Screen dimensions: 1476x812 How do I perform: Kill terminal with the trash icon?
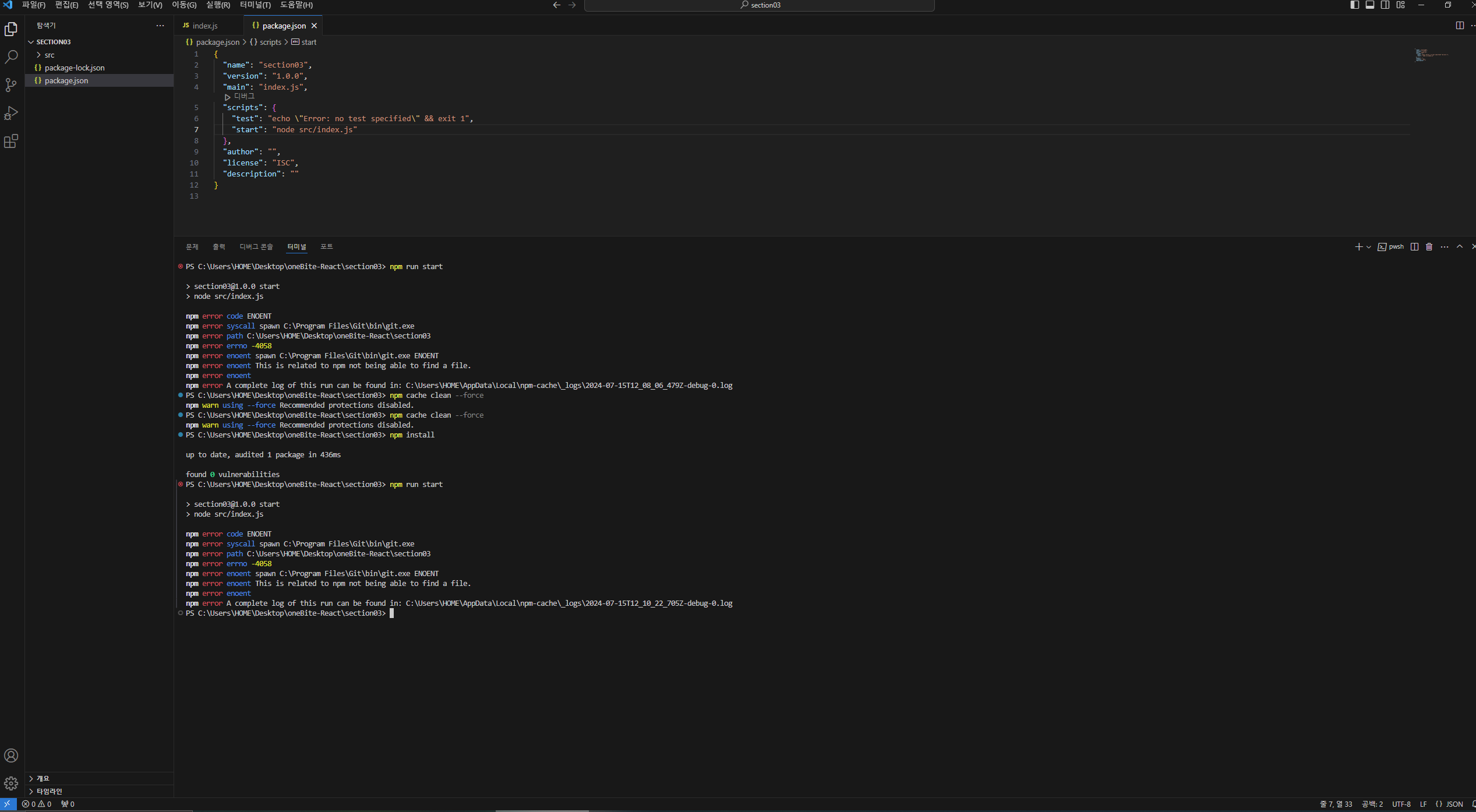click(1429, 247)
